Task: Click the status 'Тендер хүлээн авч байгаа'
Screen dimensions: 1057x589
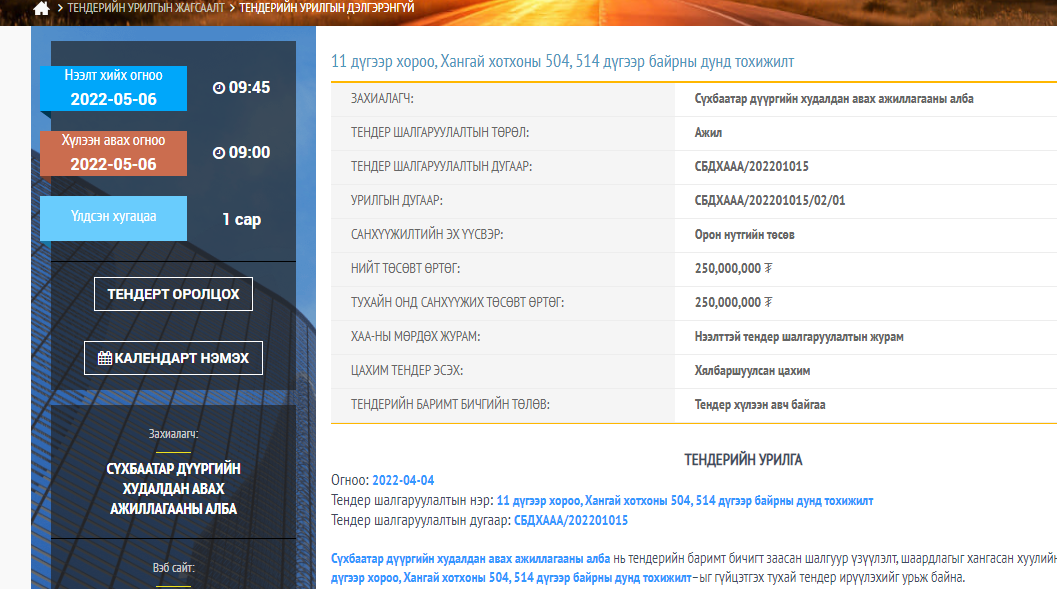Action: pos(760,405)
